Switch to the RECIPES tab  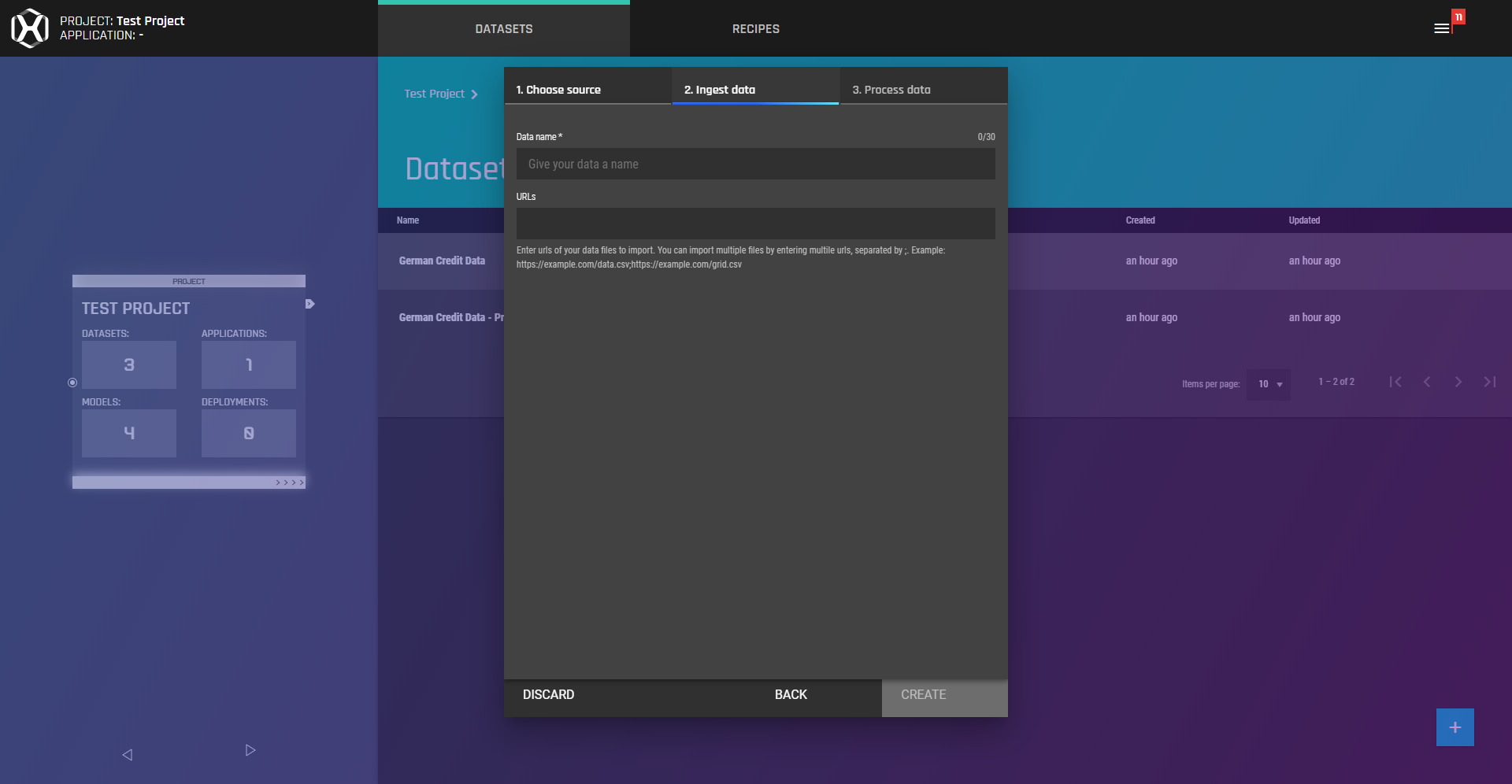click(x=755, y=29)
